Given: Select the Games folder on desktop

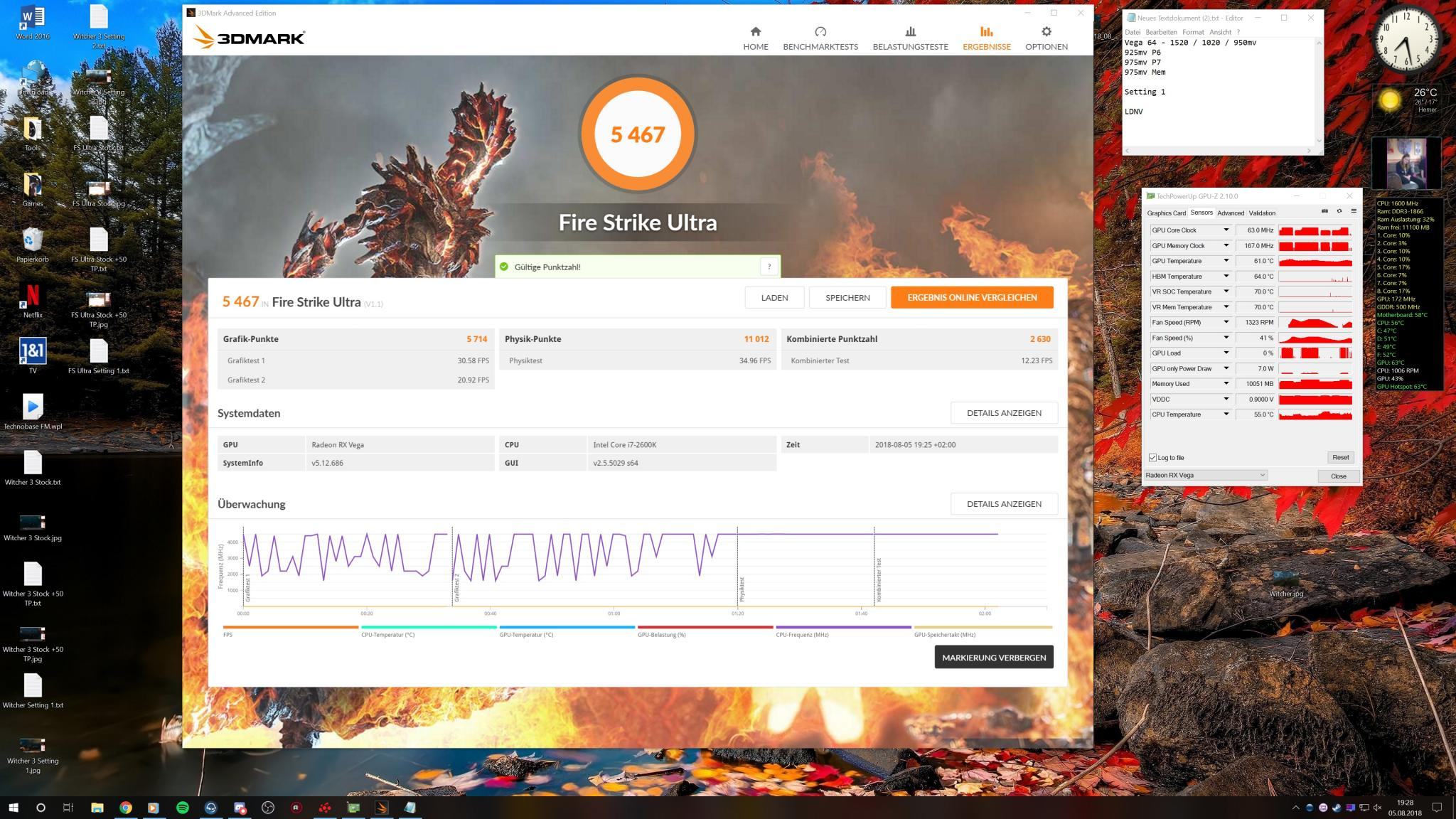Looking at the screenshot, I should pos(33,190).
